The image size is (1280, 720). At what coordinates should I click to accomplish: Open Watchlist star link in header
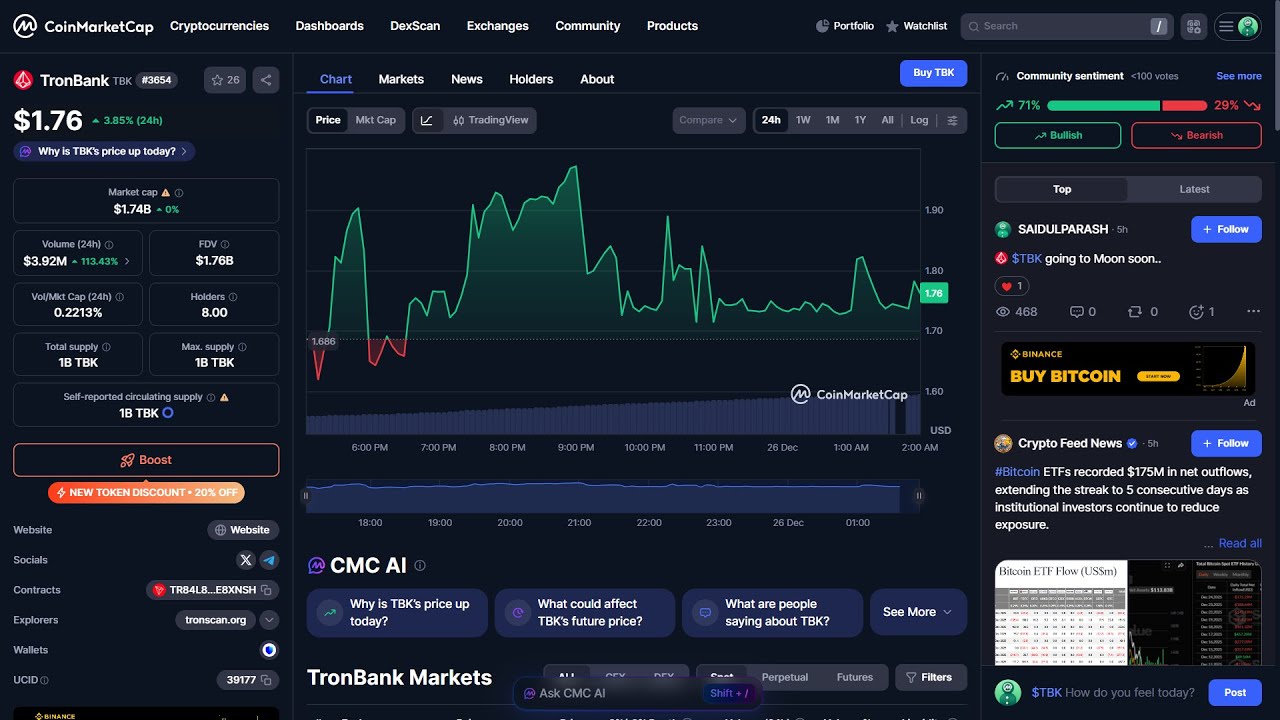[916, 26]
